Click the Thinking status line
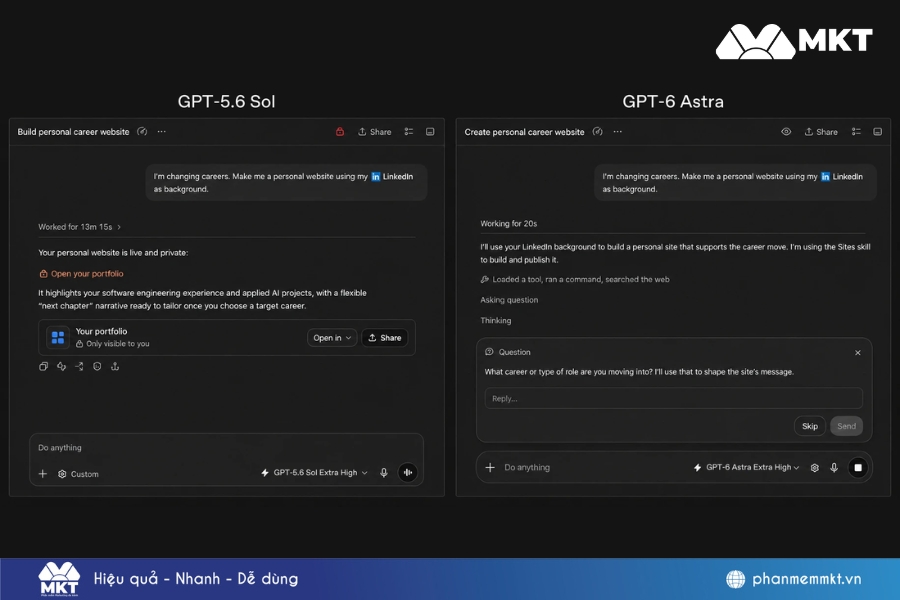The width and height of the screenshot is (900, 600). pos(495,320)
